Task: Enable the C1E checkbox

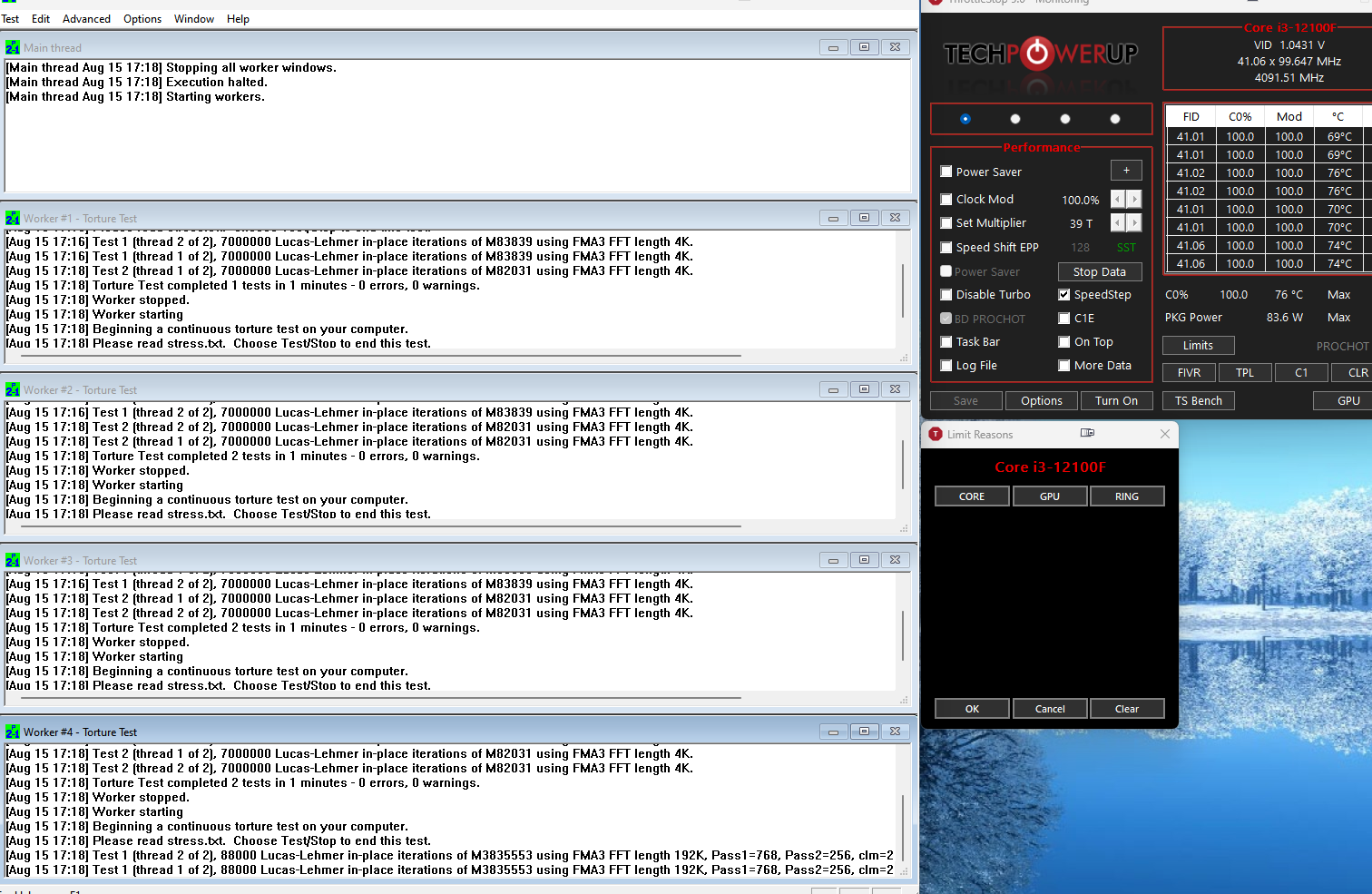Action: (1064, 318)
